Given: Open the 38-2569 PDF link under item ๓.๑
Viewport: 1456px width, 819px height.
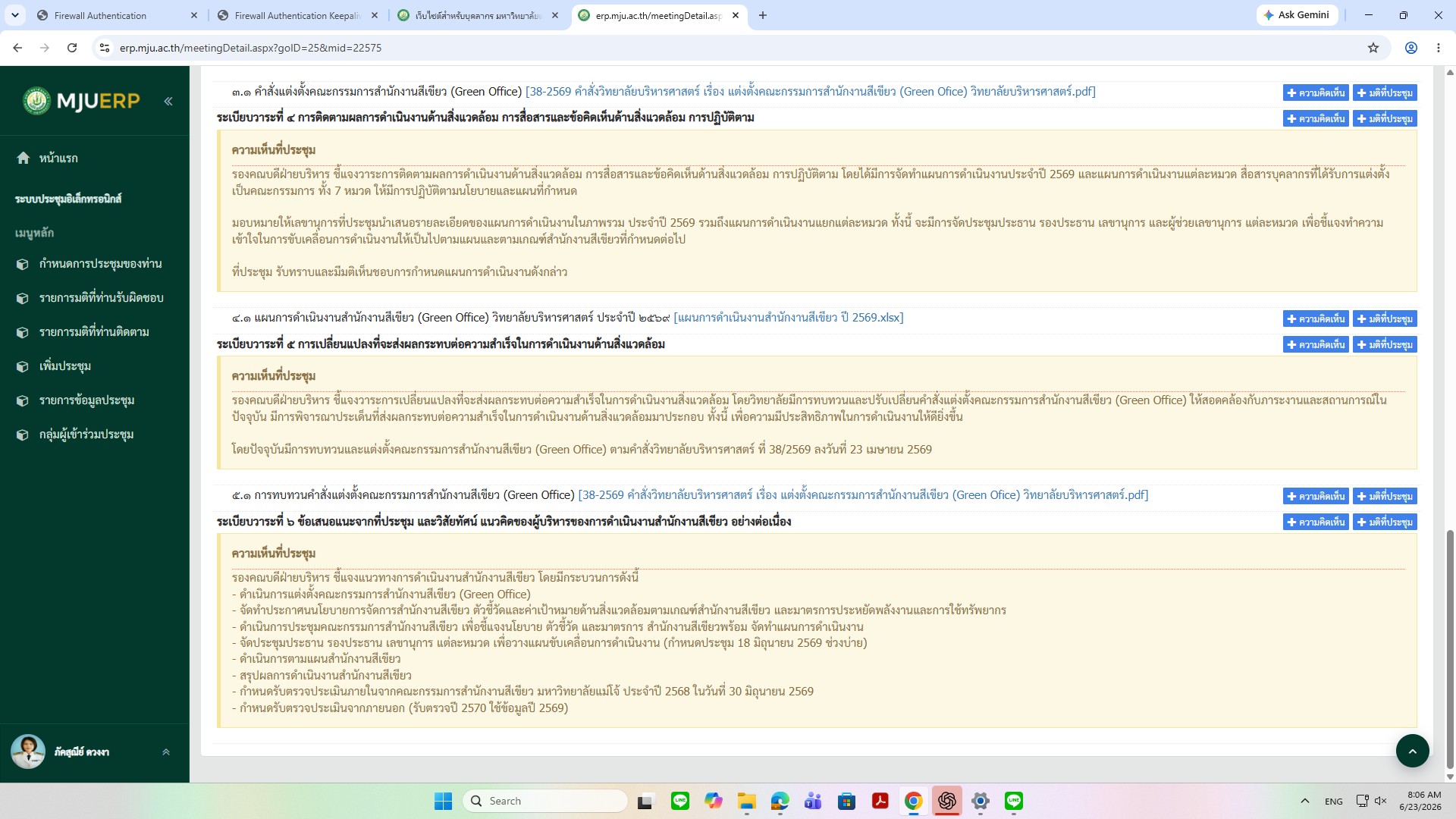Looking at the screenshot, I should point(810,91).
